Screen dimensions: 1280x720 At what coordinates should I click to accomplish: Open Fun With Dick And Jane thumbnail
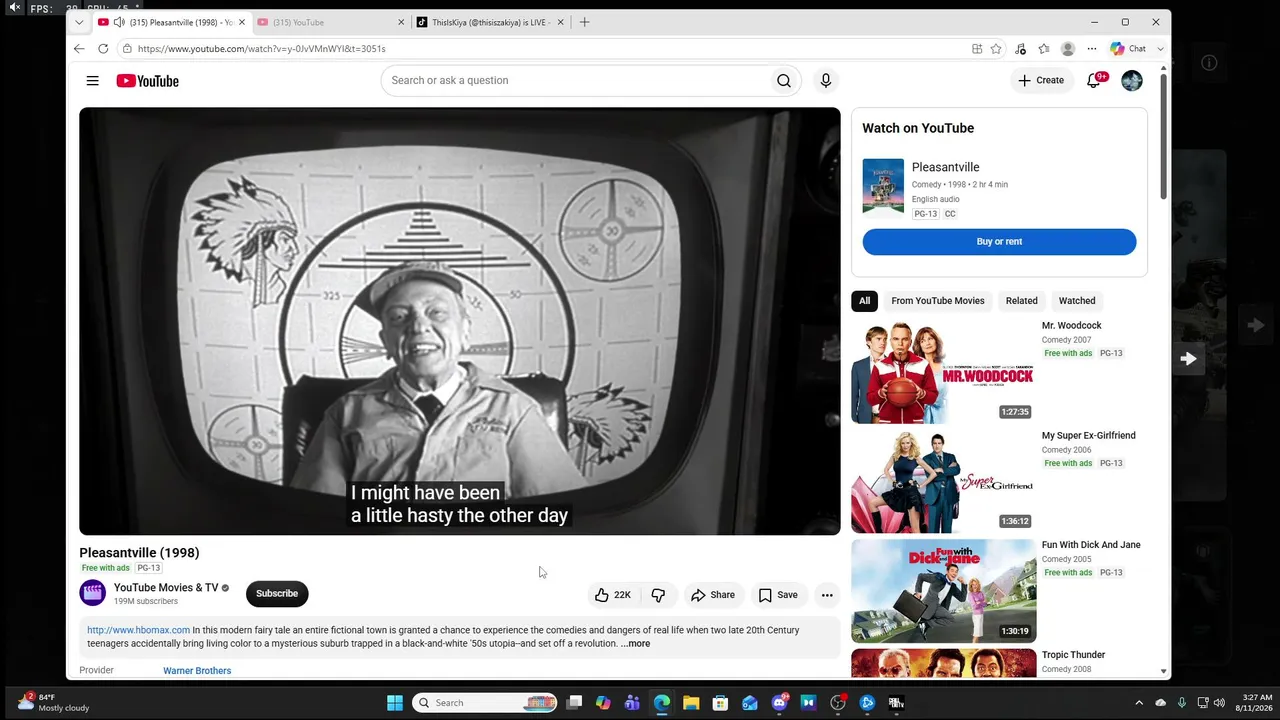[943, 592]
